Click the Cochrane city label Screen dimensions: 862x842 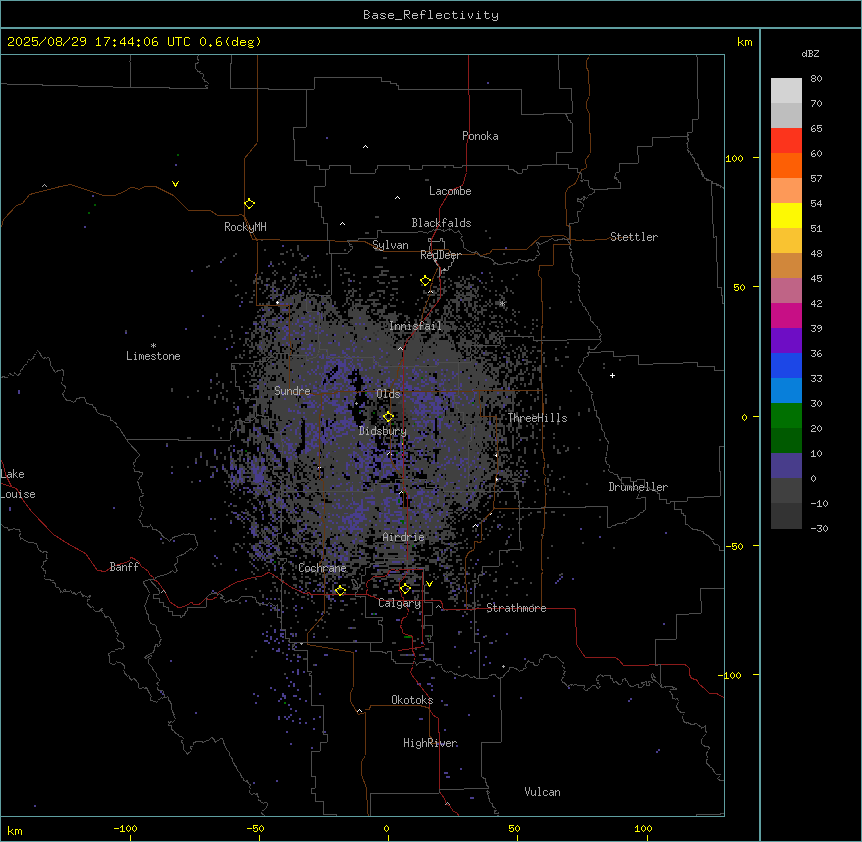pos(323,568)
